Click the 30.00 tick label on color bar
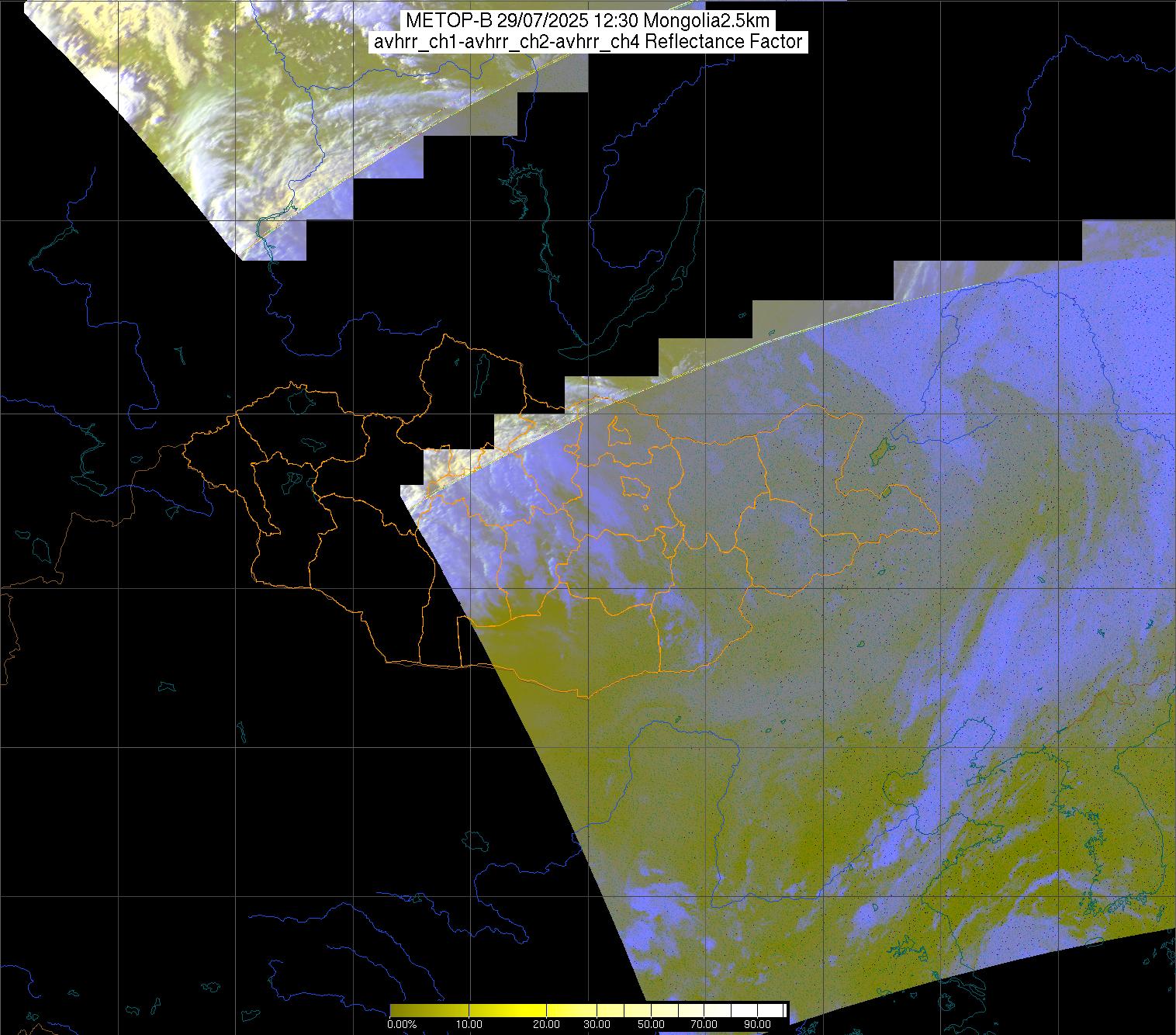 point(596,1024)
